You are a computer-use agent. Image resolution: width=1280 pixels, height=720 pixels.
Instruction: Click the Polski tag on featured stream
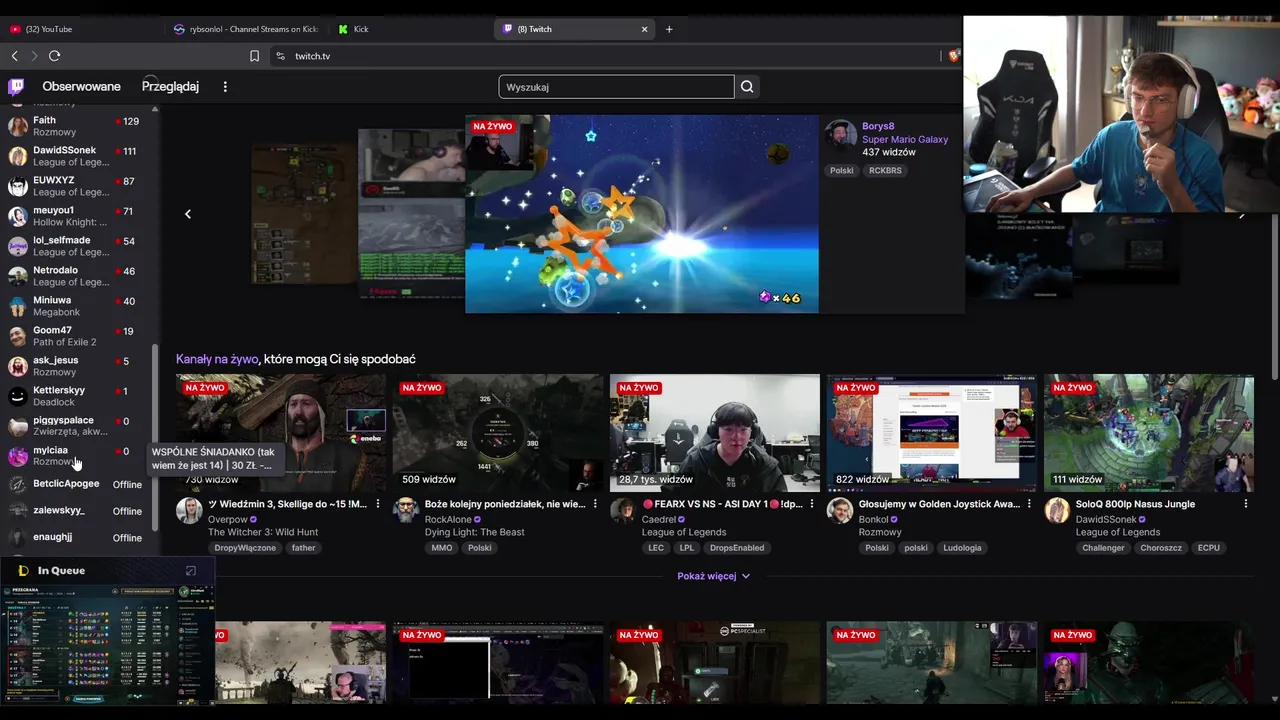pyautogui.click(x=841, y=171)
